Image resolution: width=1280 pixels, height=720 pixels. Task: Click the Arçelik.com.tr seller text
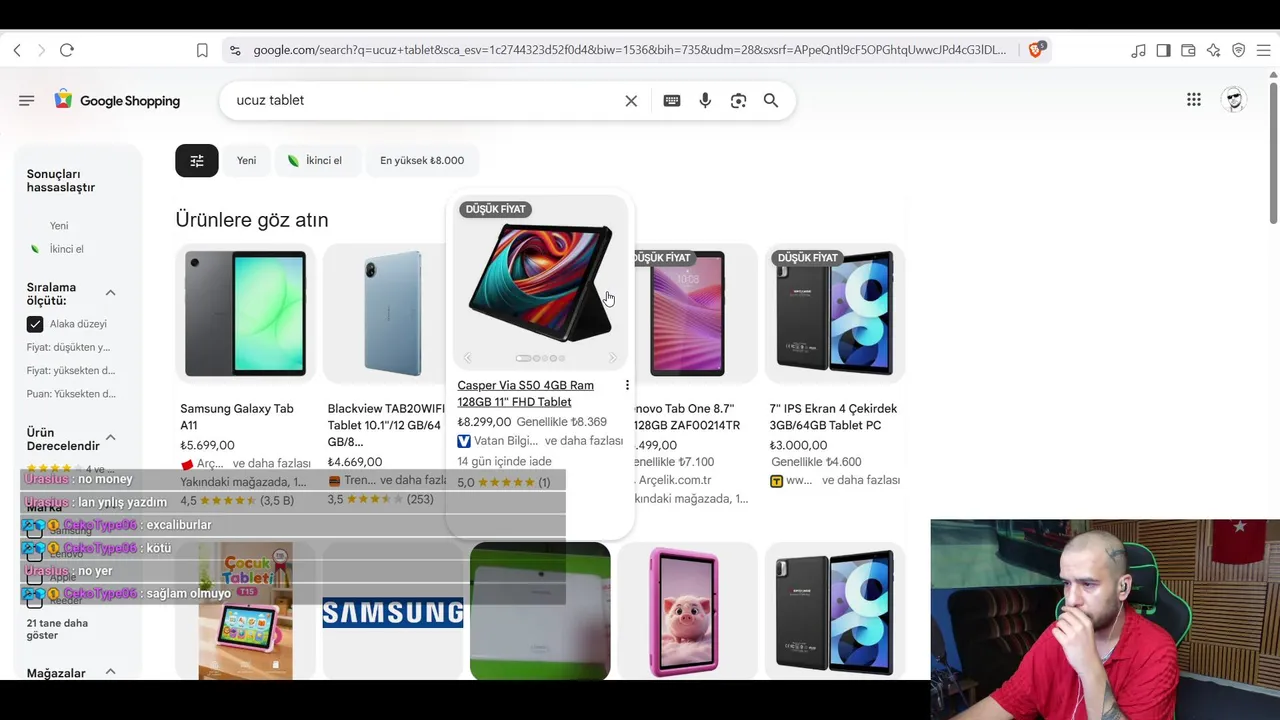click(675, 480)
